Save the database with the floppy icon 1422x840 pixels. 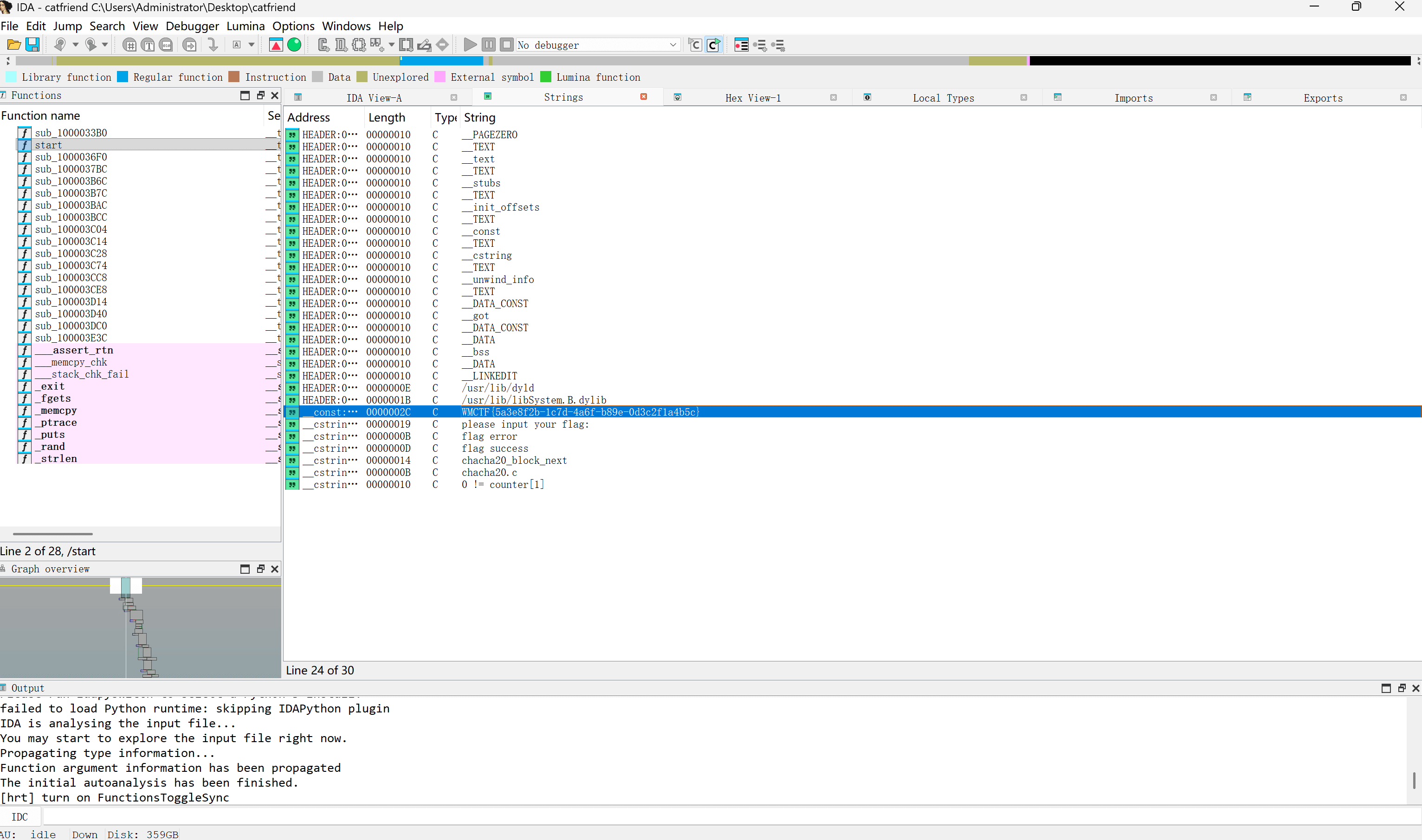point(33,45)
